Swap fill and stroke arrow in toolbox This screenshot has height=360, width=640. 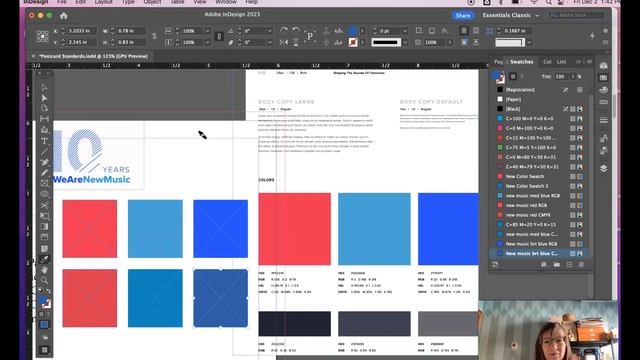pos(49,291)
